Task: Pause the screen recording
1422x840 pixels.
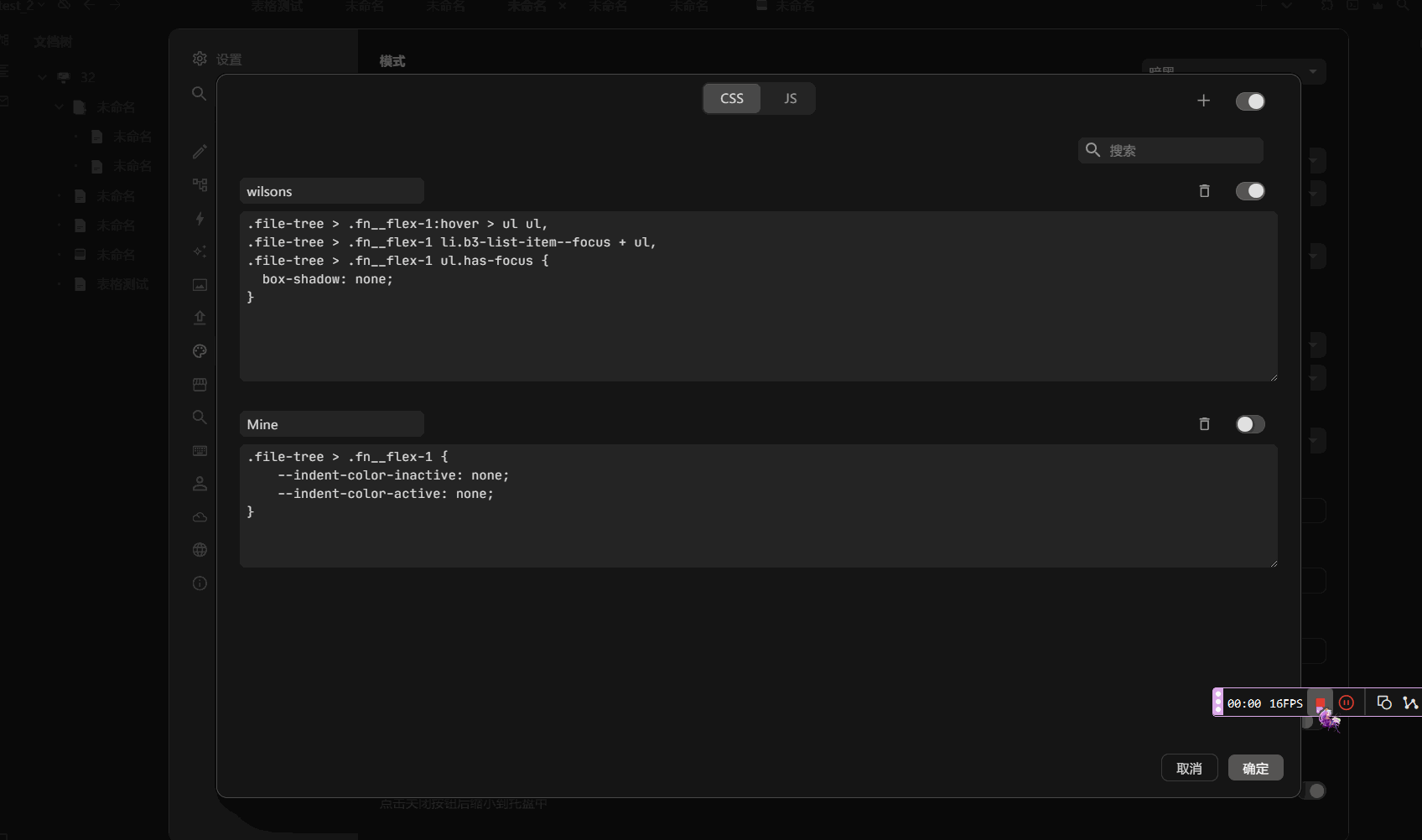Action: [1347, 703]
